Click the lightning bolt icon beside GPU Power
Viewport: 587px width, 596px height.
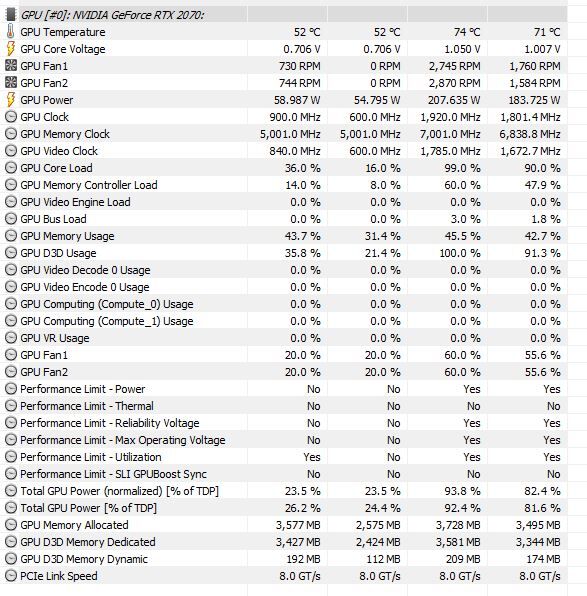(x=11, y=100)
